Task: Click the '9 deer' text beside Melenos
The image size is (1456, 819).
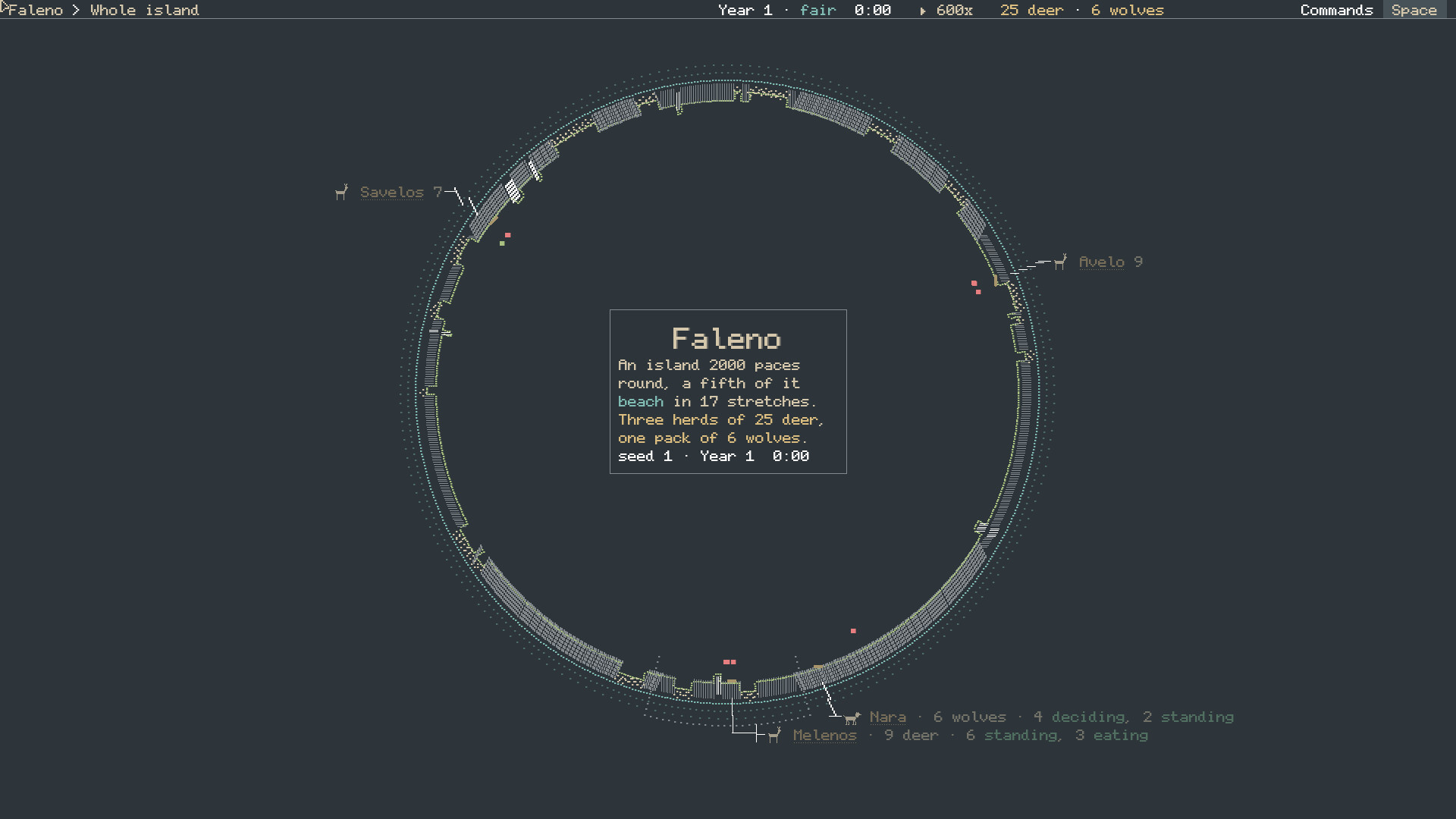Action: tap(911, 736)
